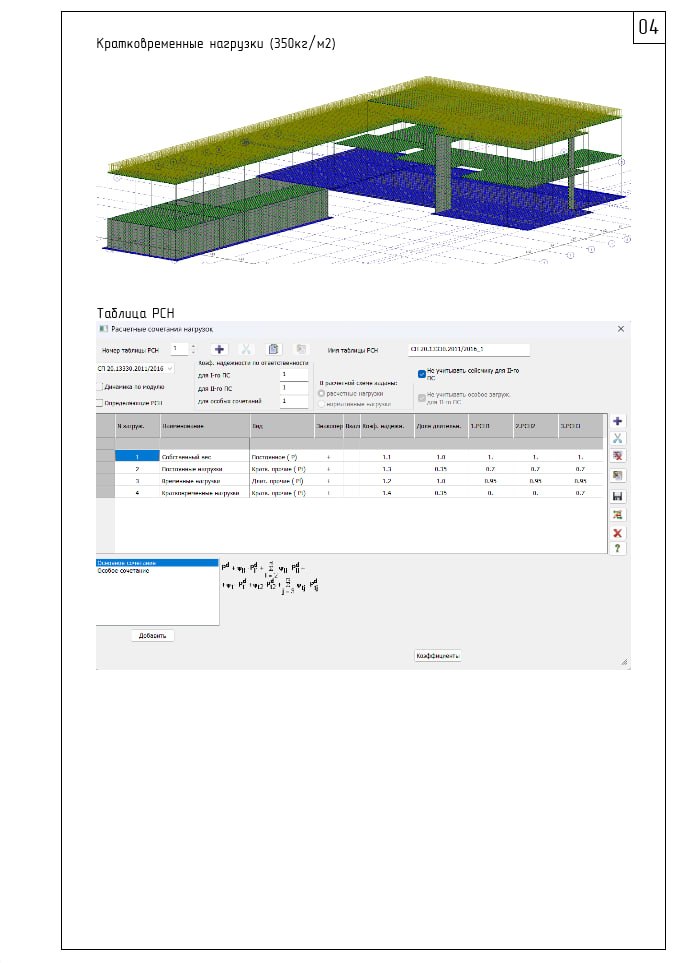Click the Номер таблицы РСН number field
Viewport: 680px width, 963px height.
(179, 349)
